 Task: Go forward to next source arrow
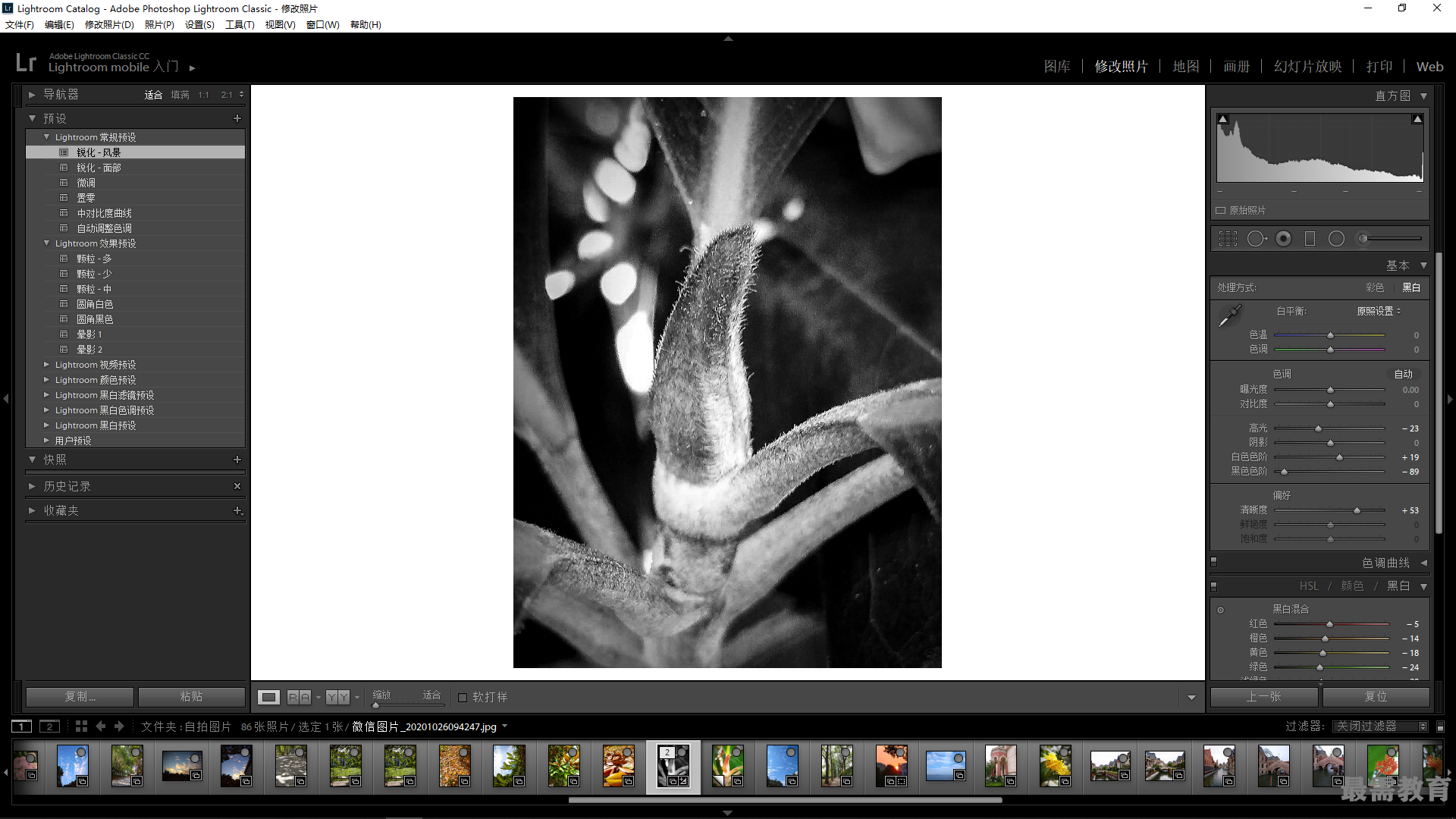(x=119, y=726)
